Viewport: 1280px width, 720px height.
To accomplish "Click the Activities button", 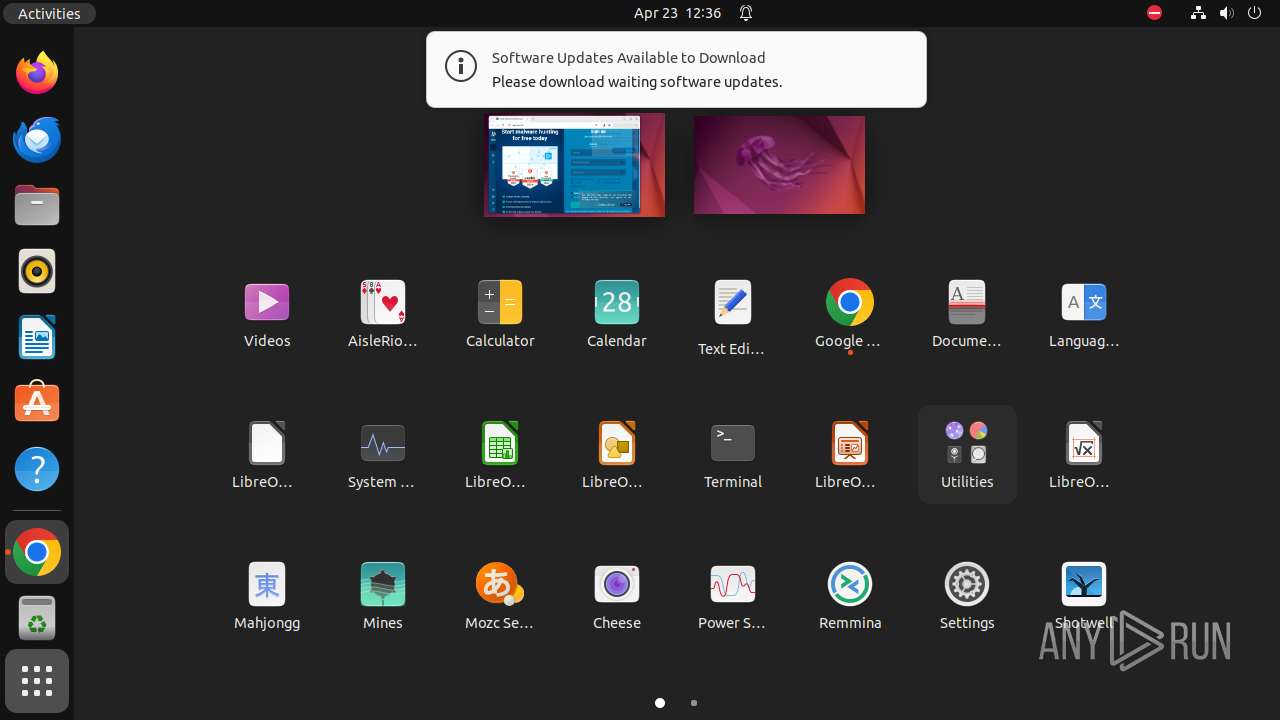I will click(x=49, y=13).
